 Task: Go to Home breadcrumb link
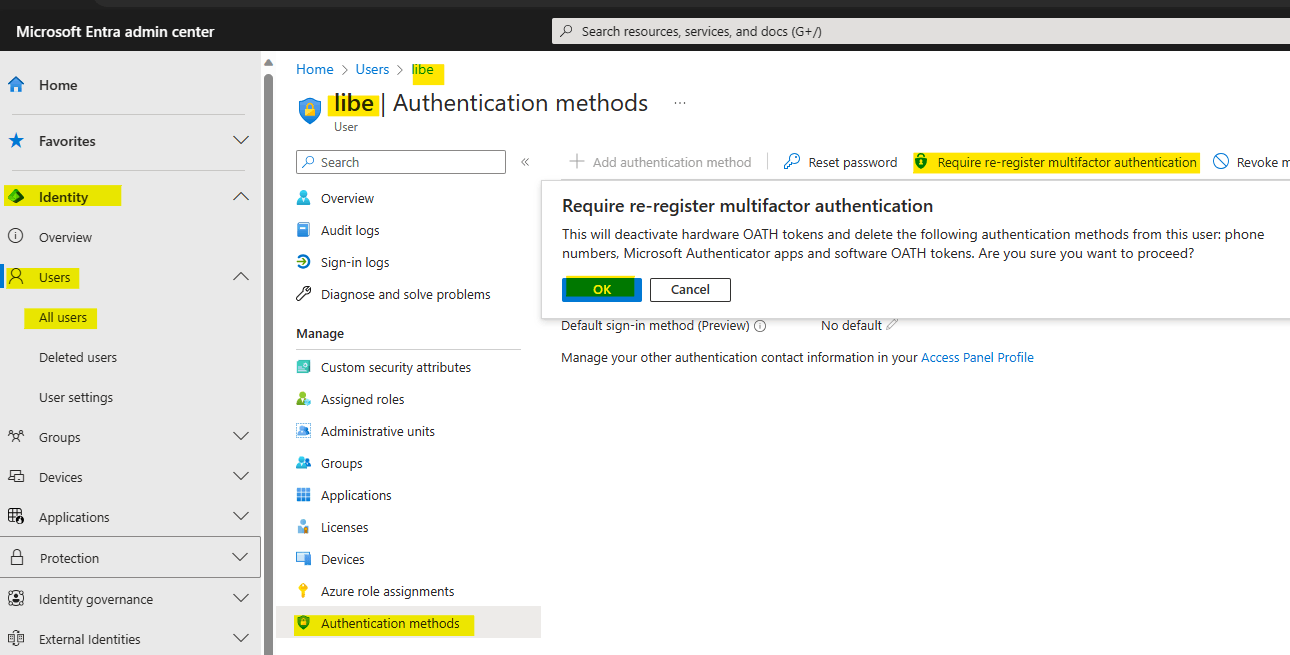pyautogui.click(x=315, y=69)
